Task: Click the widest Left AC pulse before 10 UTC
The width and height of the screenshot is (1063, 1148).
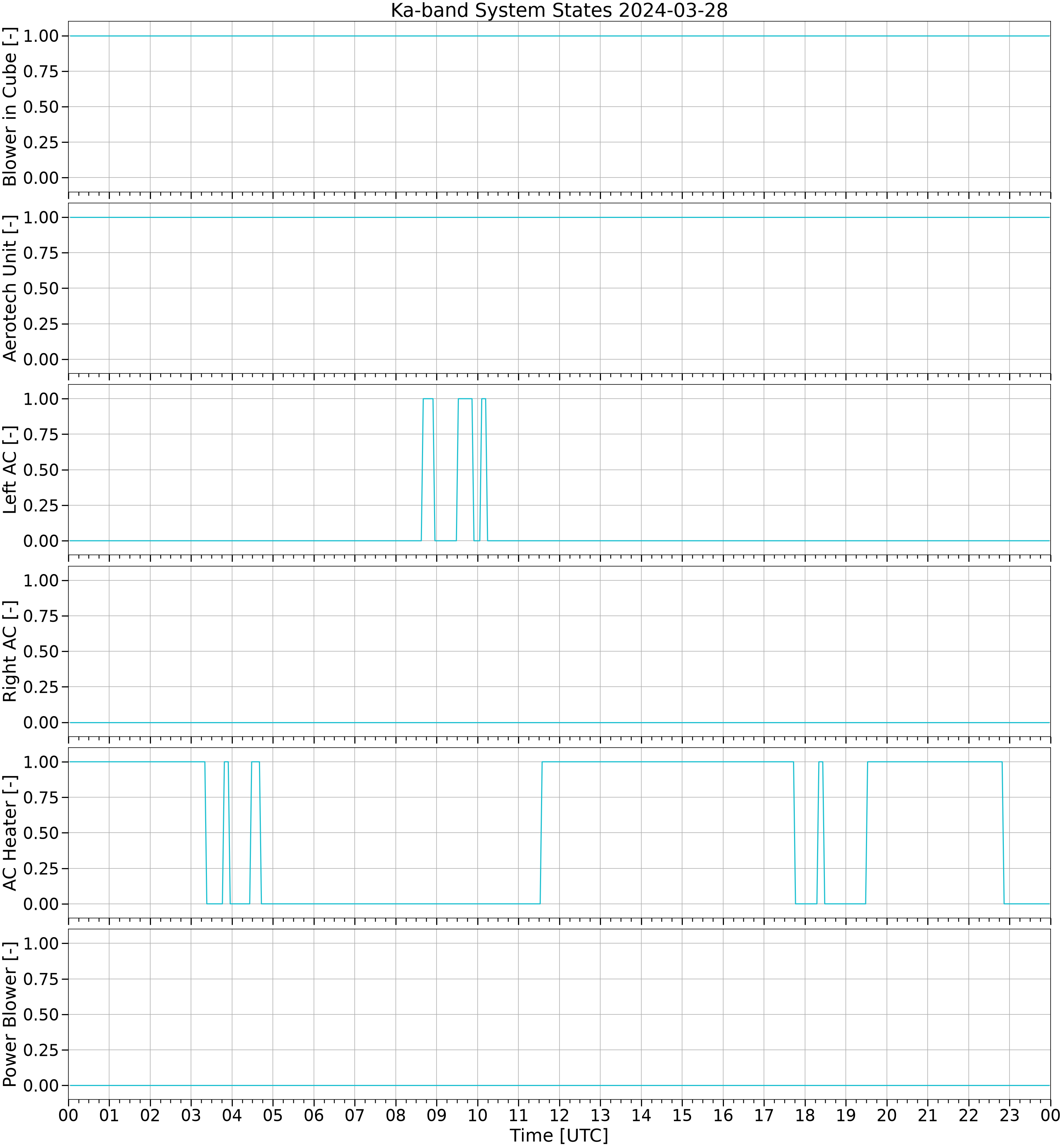Action: [x=465, y=469]
